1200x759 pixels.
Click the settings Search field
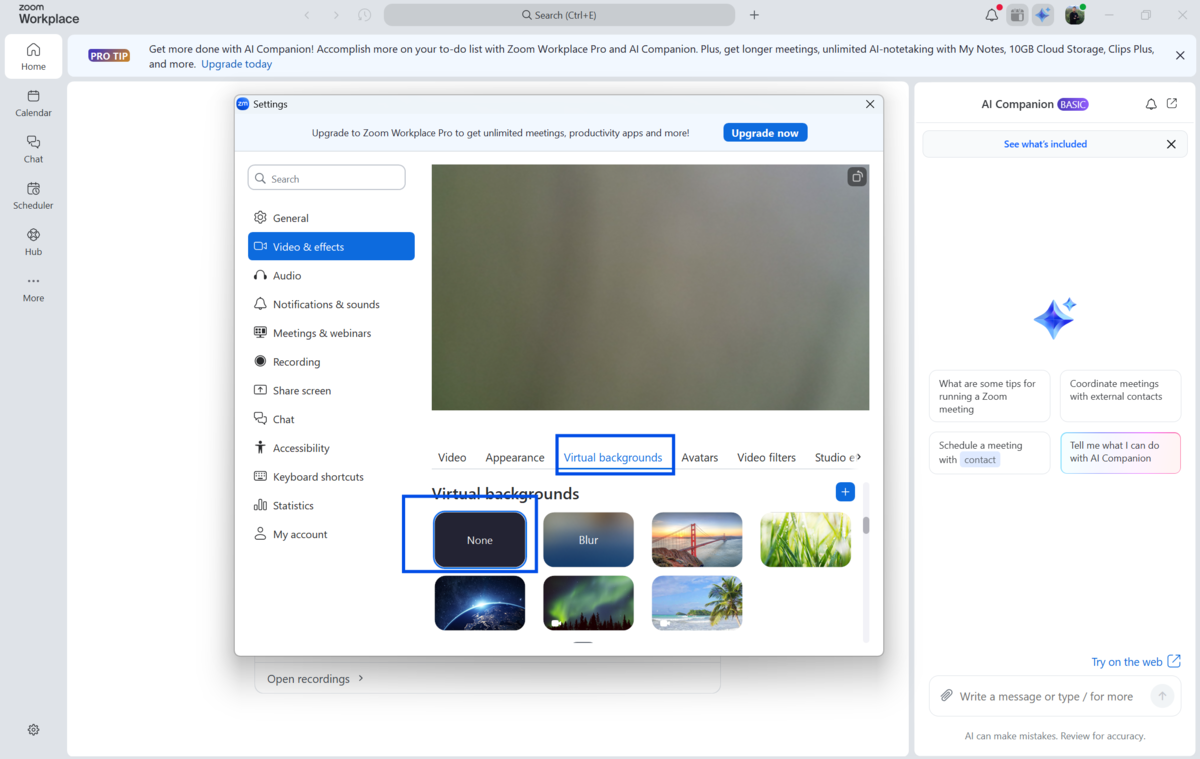click(x=327, y=178)
